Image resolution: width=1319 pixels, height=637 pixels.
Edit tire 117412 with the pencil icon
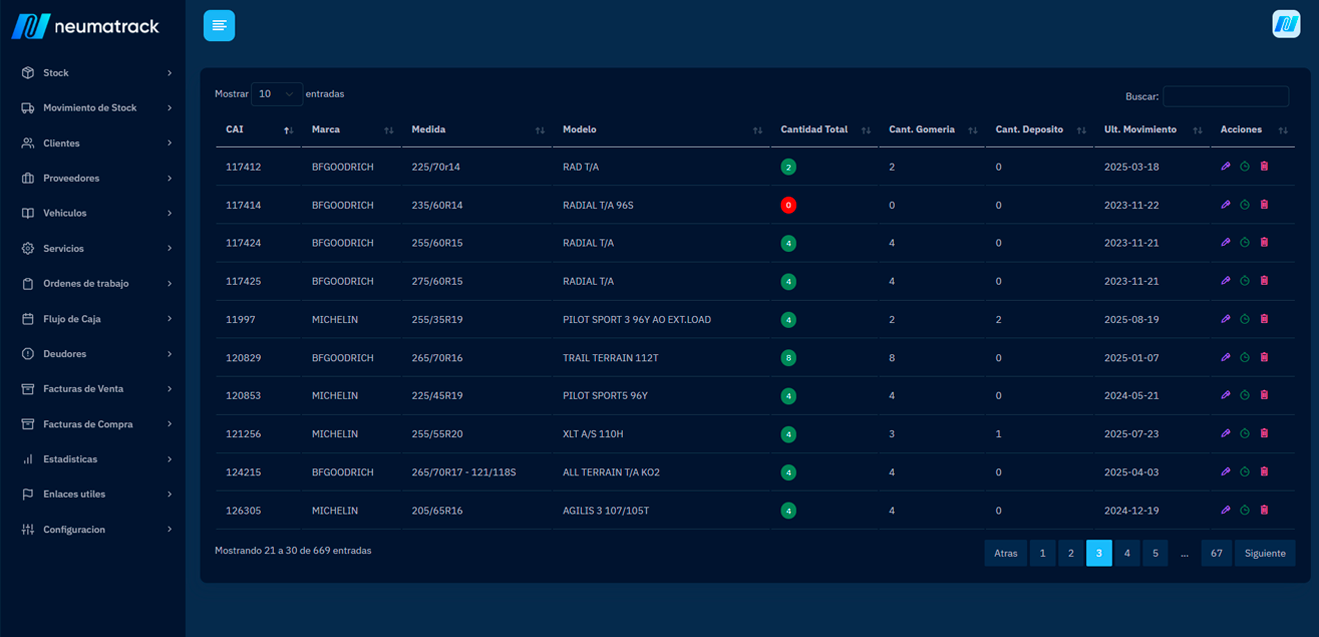click(x=1226, y=166)
